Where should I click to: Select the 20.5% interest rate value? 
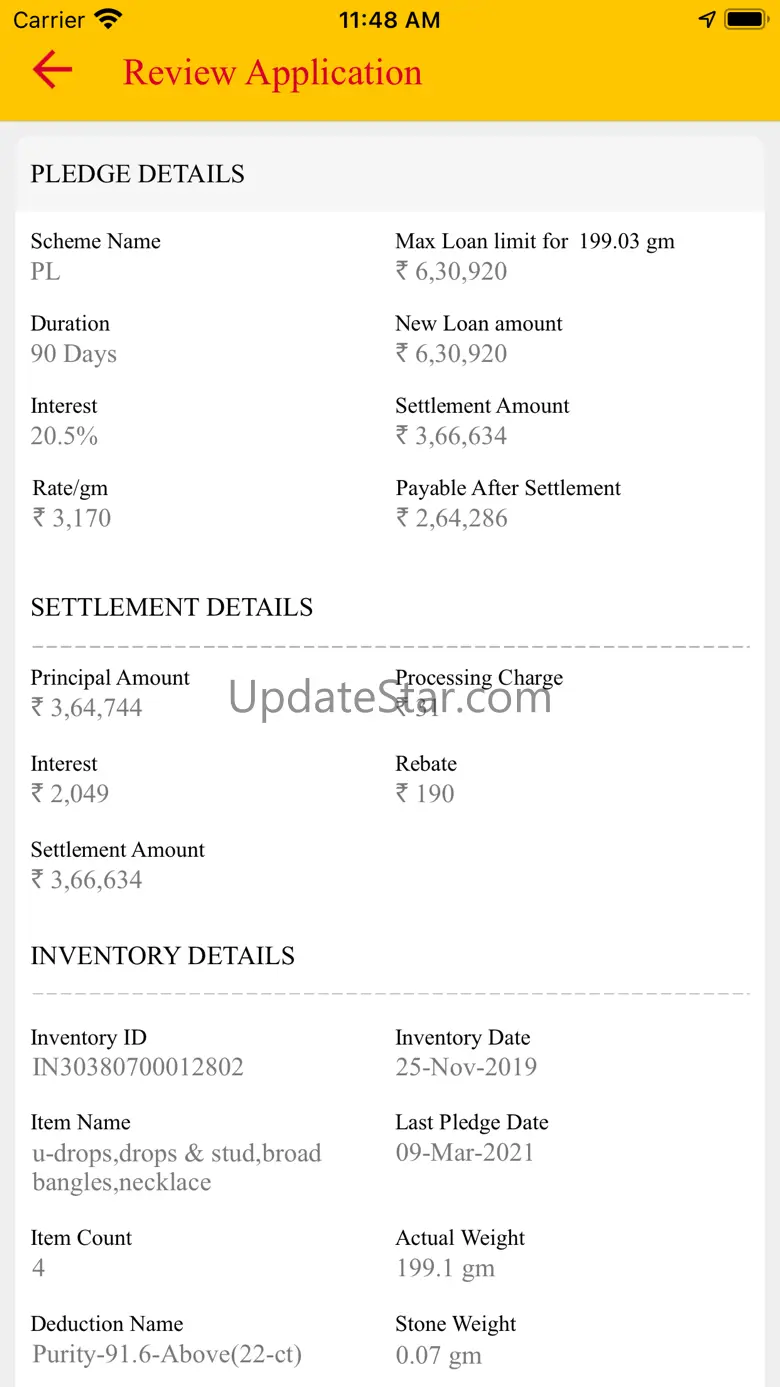coord(64,436)
